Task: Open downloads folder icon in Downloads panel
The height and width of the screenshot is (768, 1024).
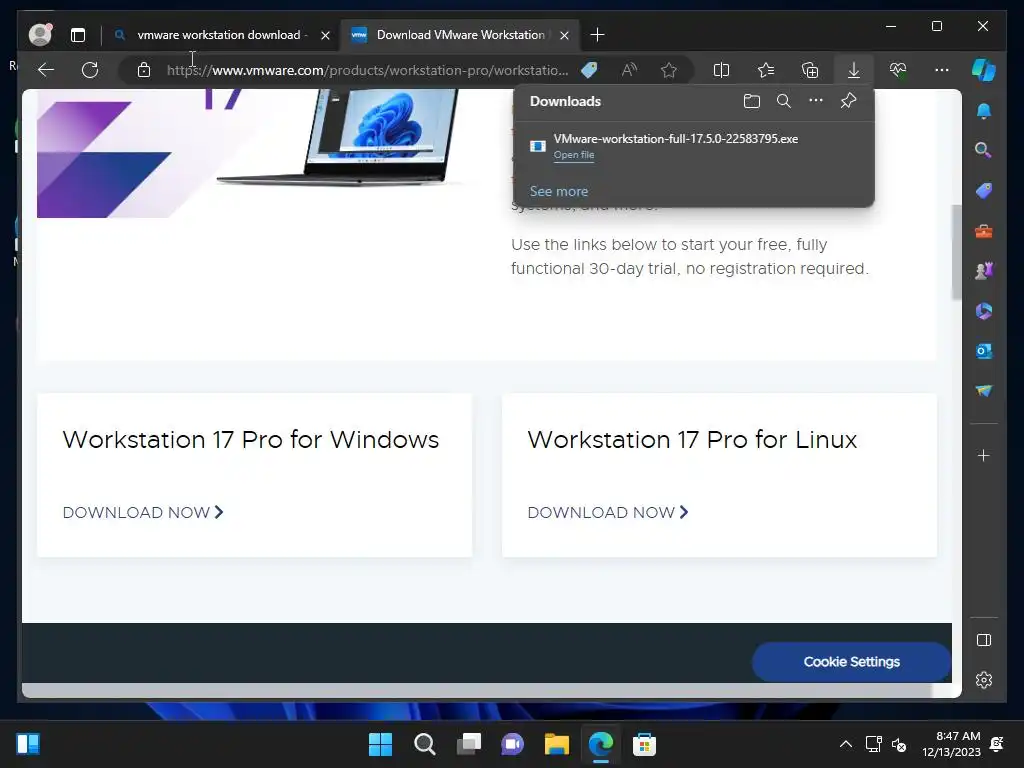Action: click(x=752, y=101)
